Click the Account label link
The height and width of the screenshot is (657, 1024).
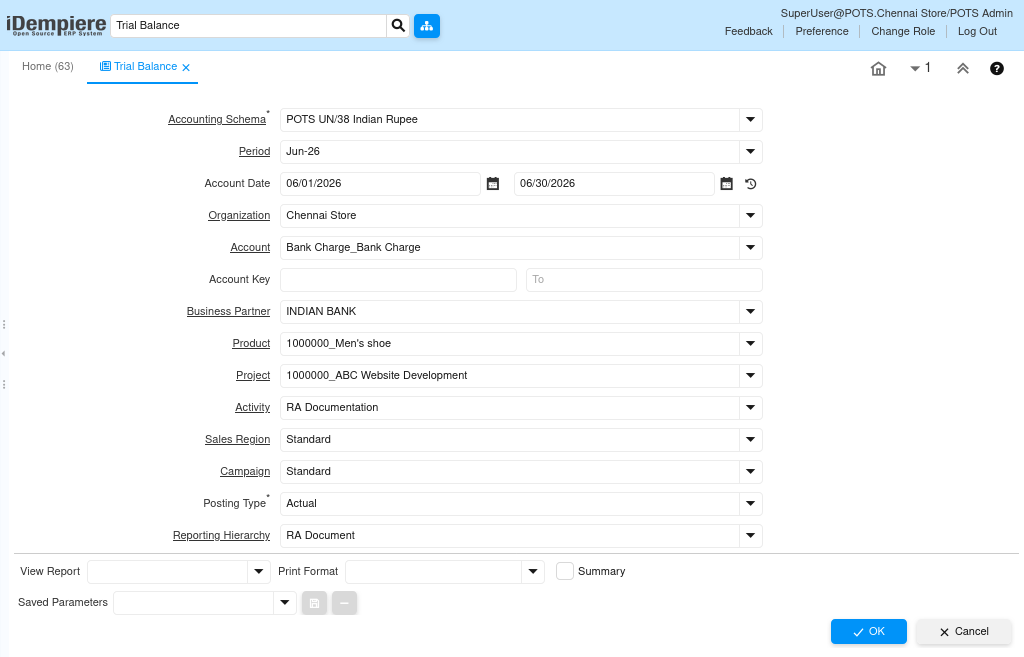[x=250, y=248]
